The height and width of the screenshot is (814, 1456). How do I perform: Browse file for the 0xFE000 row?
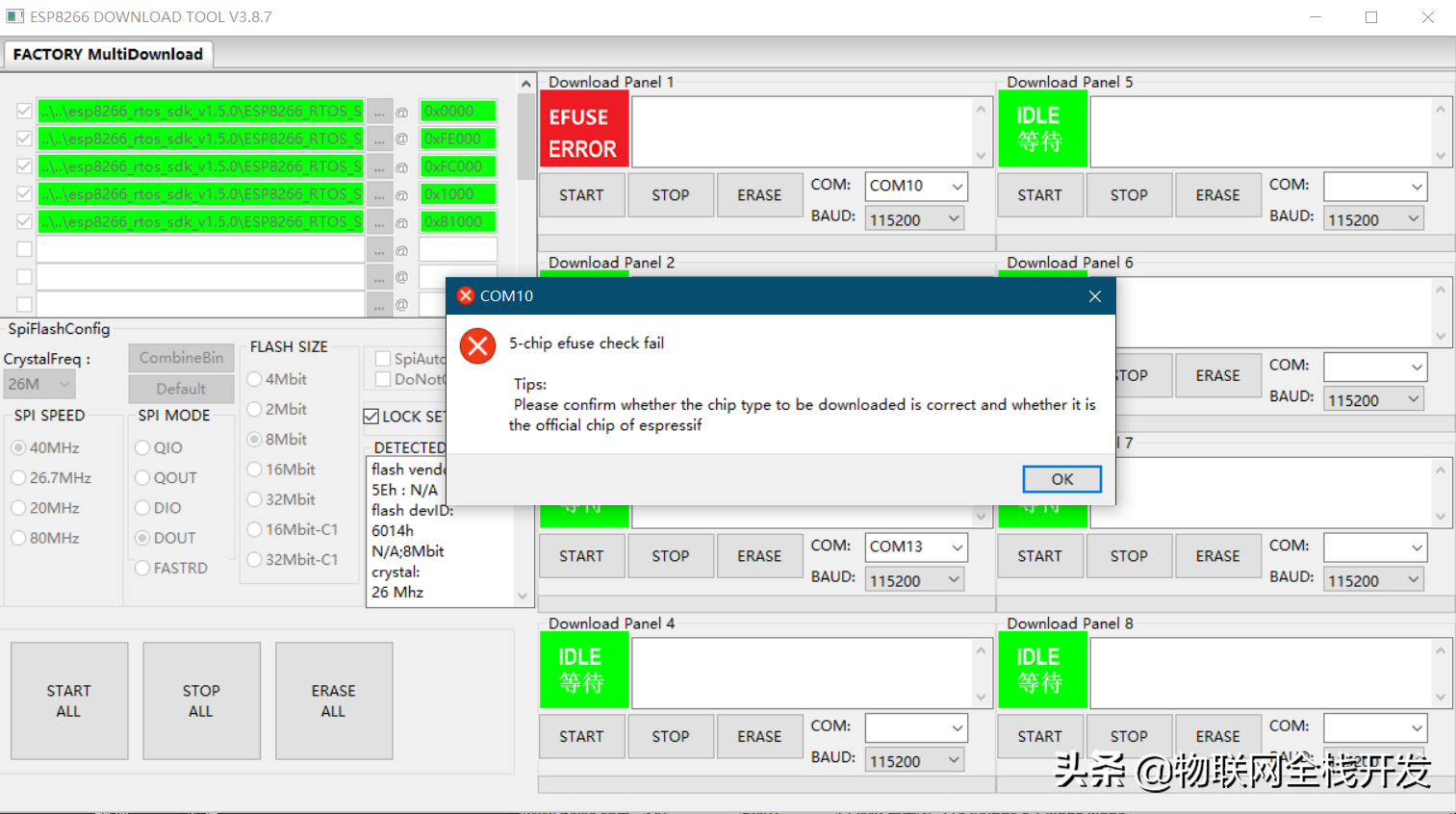[379, 140]
